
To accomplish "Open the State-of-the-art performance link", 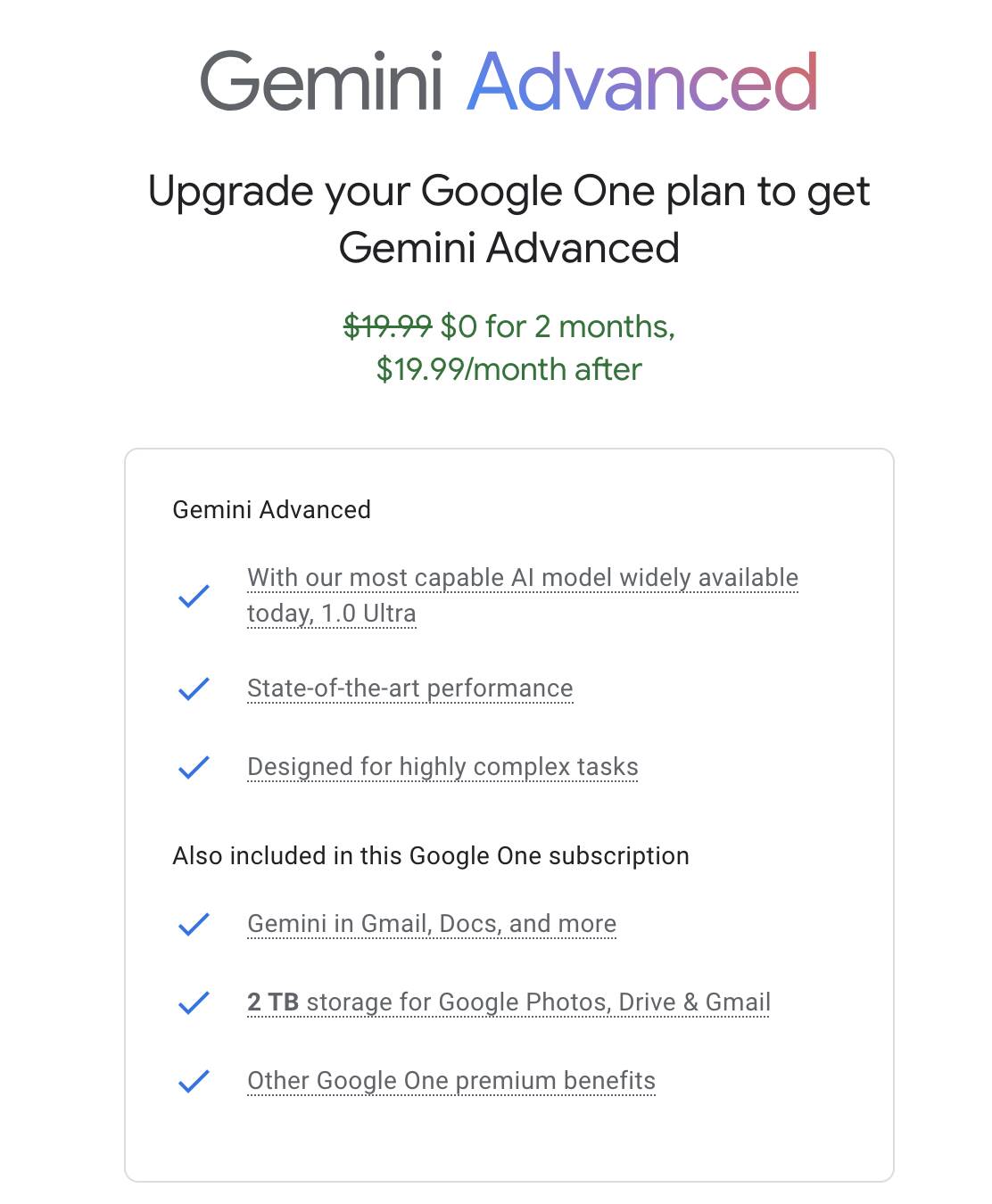I will click(409, 689).
